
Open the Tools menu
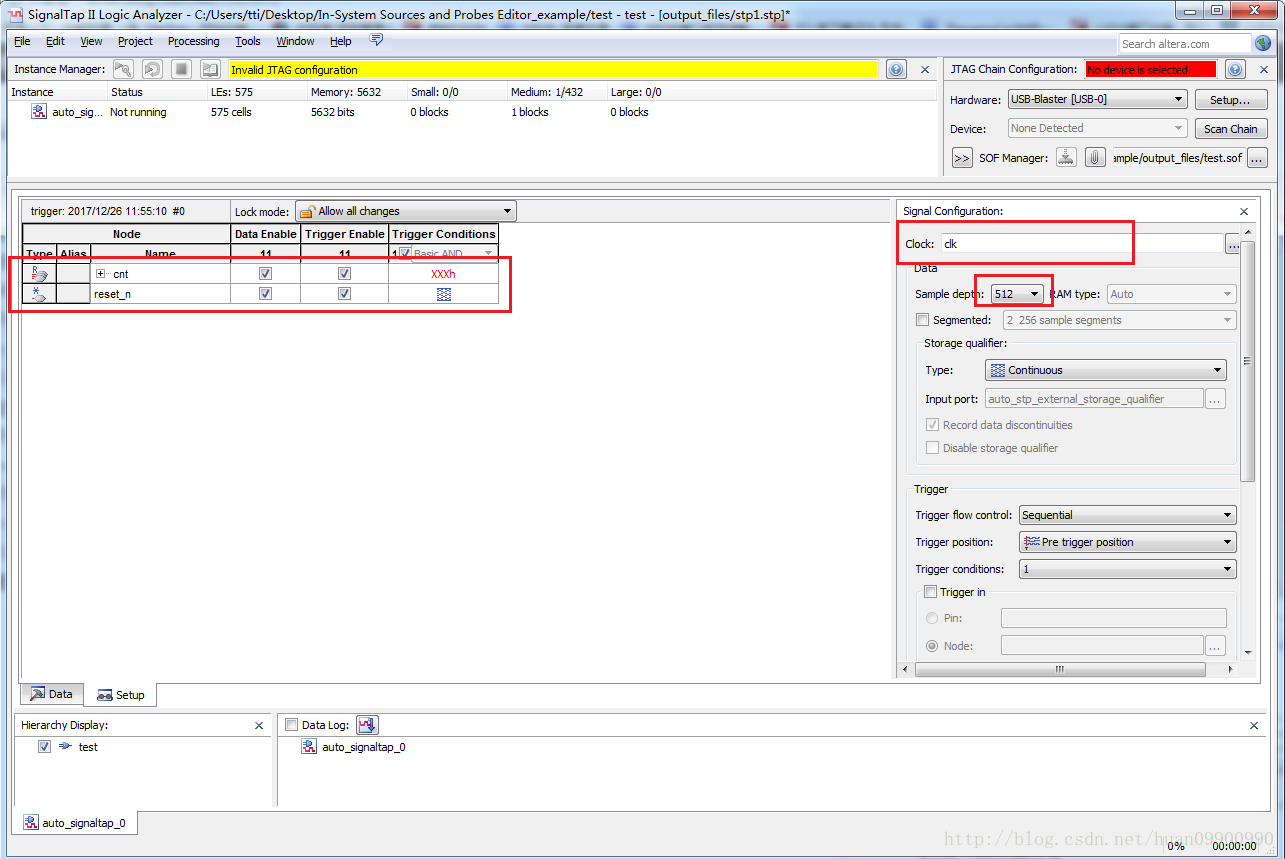(247, 41)
